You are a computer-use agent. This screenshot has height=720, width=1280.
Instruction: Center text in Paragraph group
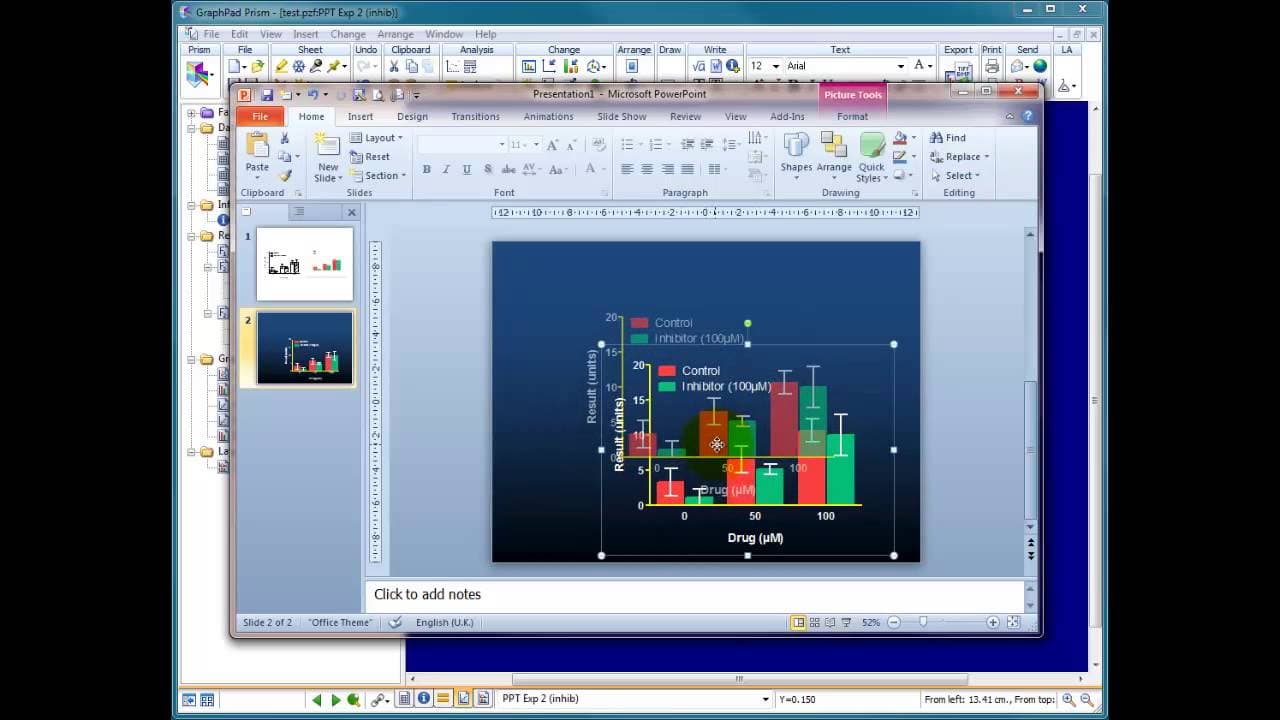pyautogui.click(x=647, y=170)
